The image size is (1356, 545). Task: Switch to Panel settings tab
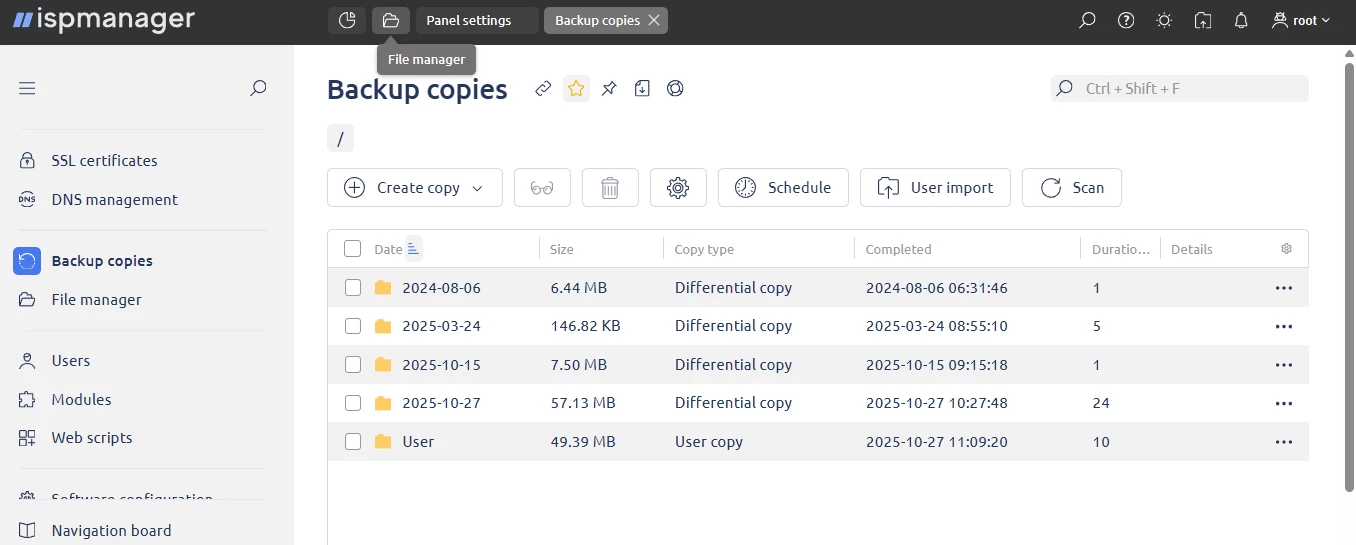[x=476, y=20]
